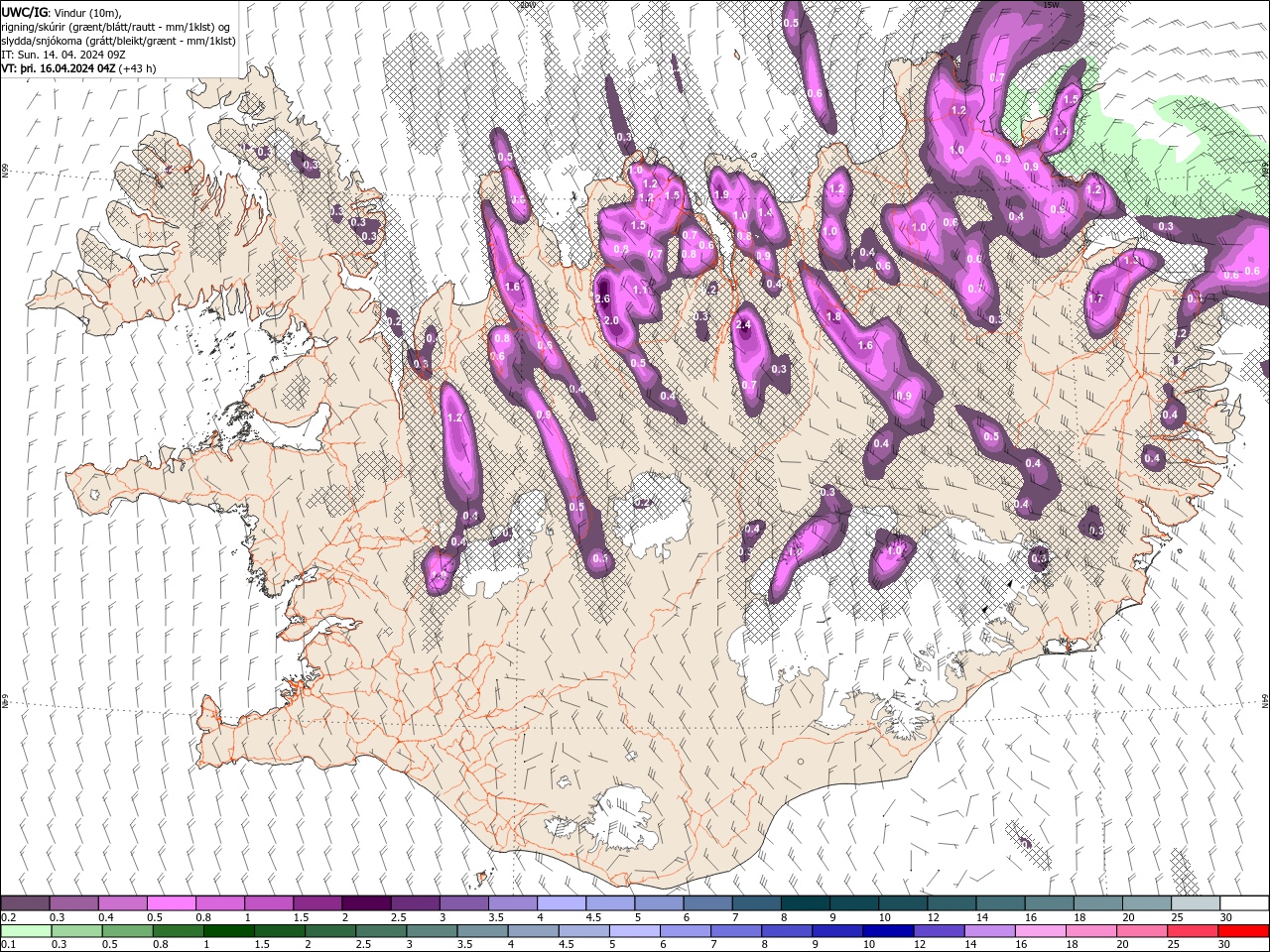Click the 2.0 precipitation value on the map
Viewport: 1270px width, 952px height.
[x=611, y=320]
